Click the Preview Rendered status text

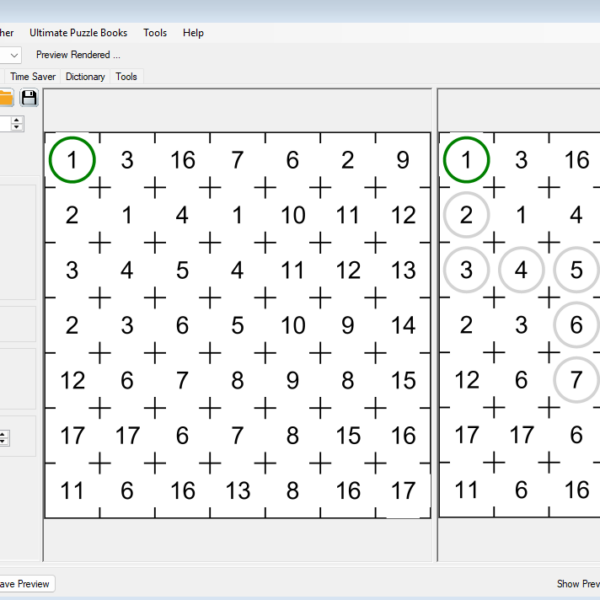(78, 55)
